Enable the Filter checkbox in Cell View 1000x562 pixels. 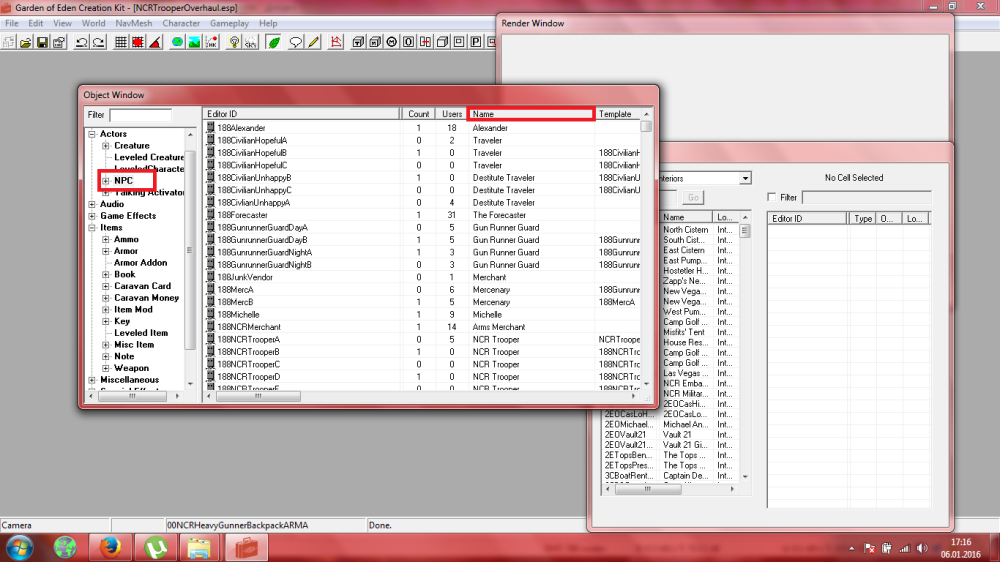tap(772, 197)
